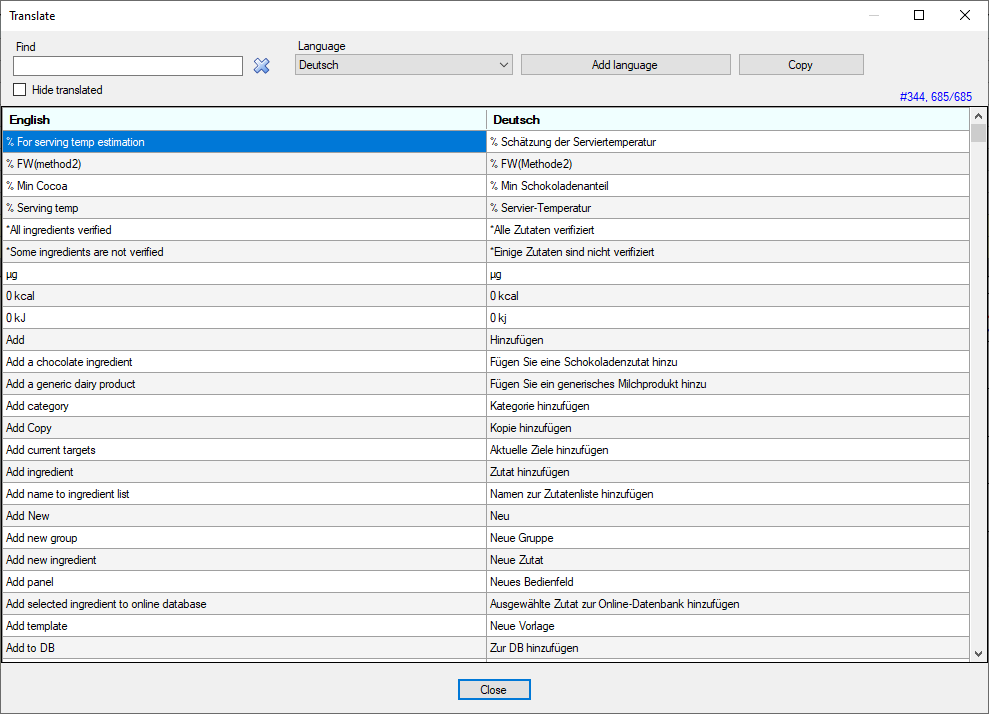Edit translation '% FW(Methode2)'

tap(728, 164)
